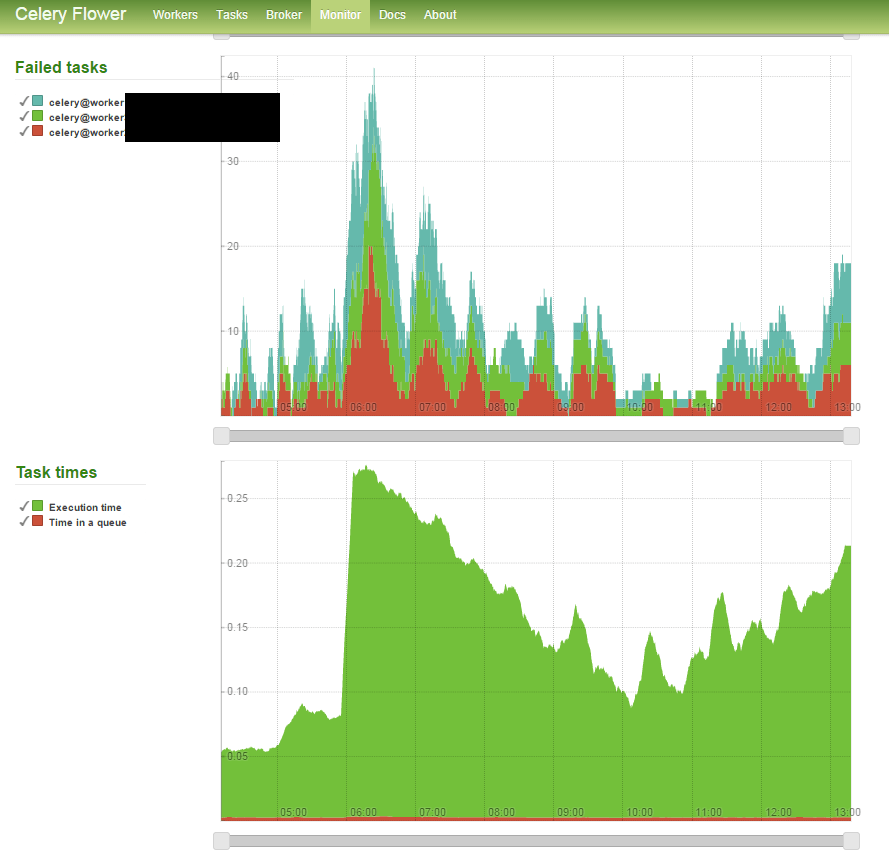Toggle the red worker series checkmark

click(24, 131)
